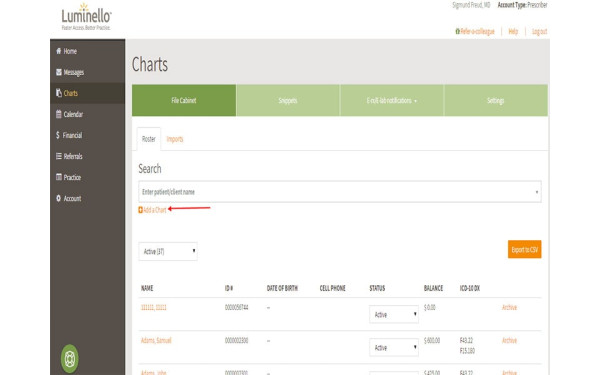Click the Calendar icon in sidebar
The height and width of the screenshot is (375, 600).
pyautogui.click(x=59, y=114)
